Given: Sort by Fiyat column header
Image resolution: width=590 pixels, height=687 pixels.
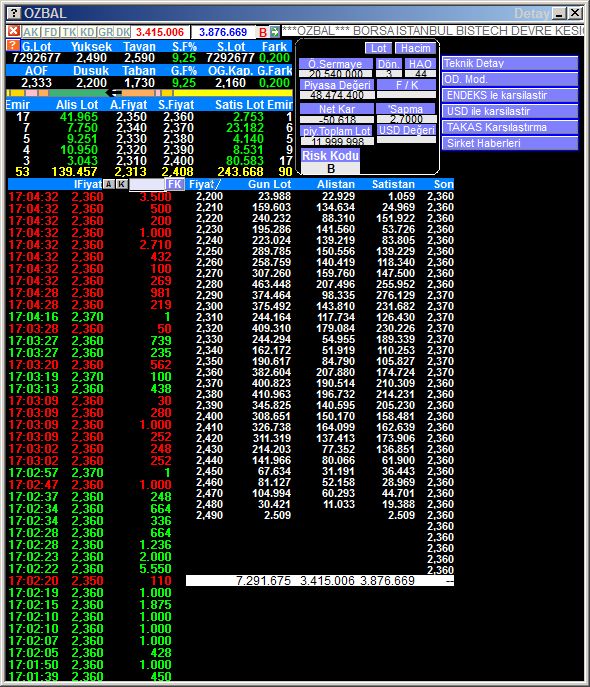Looking at the screenshot, I should click(x=205, y=184).
